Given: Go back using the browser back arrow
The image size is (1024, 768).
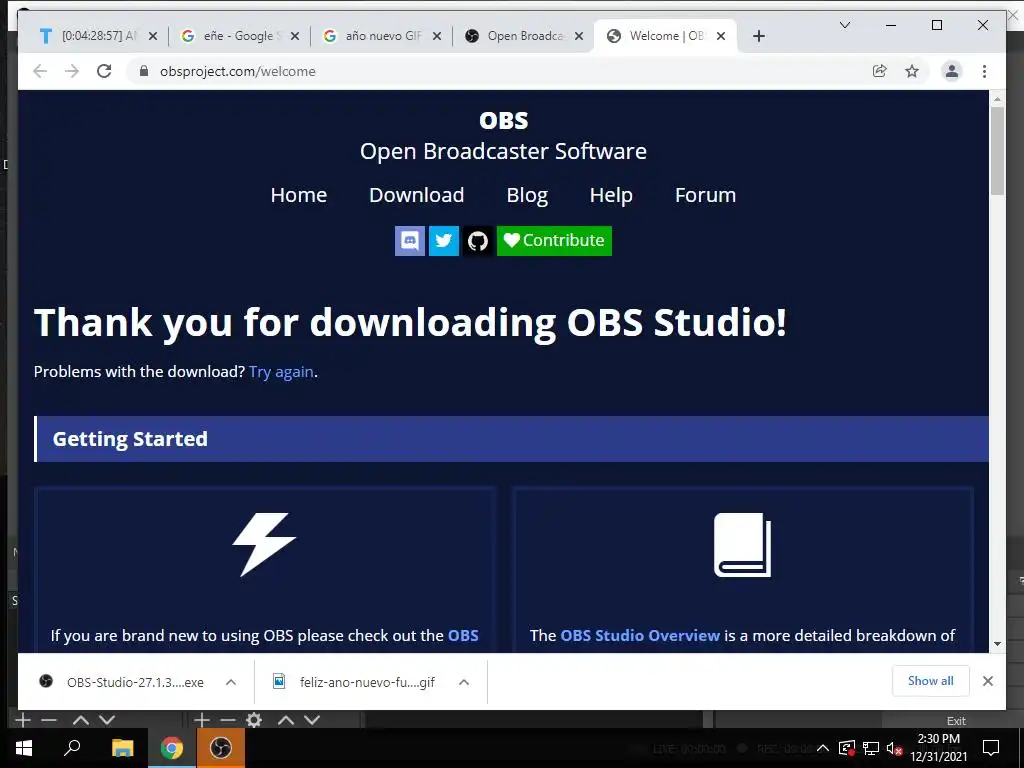Looking at the screenshot, I should click(x=40, y=71).
